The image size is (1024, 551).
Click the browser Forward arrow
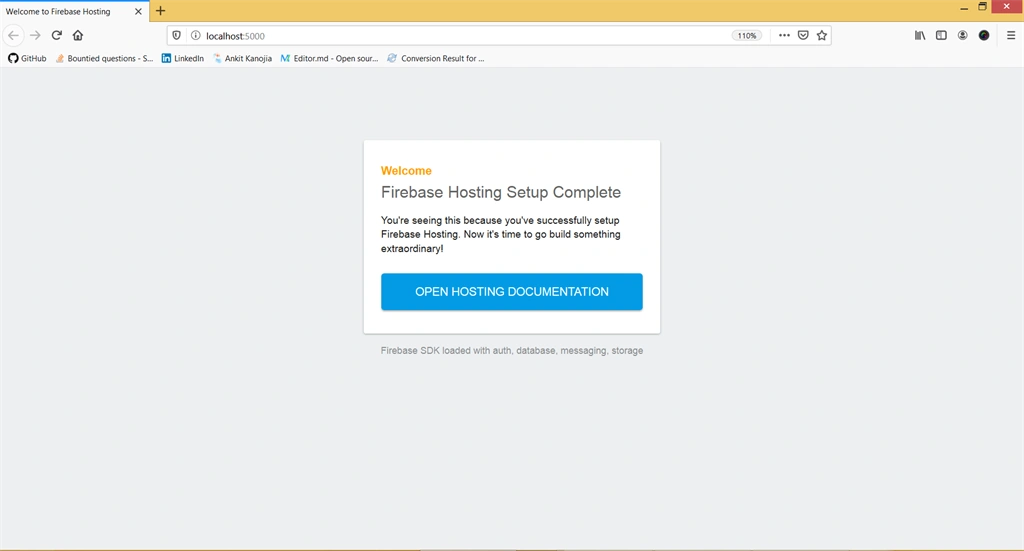(35, 35)
